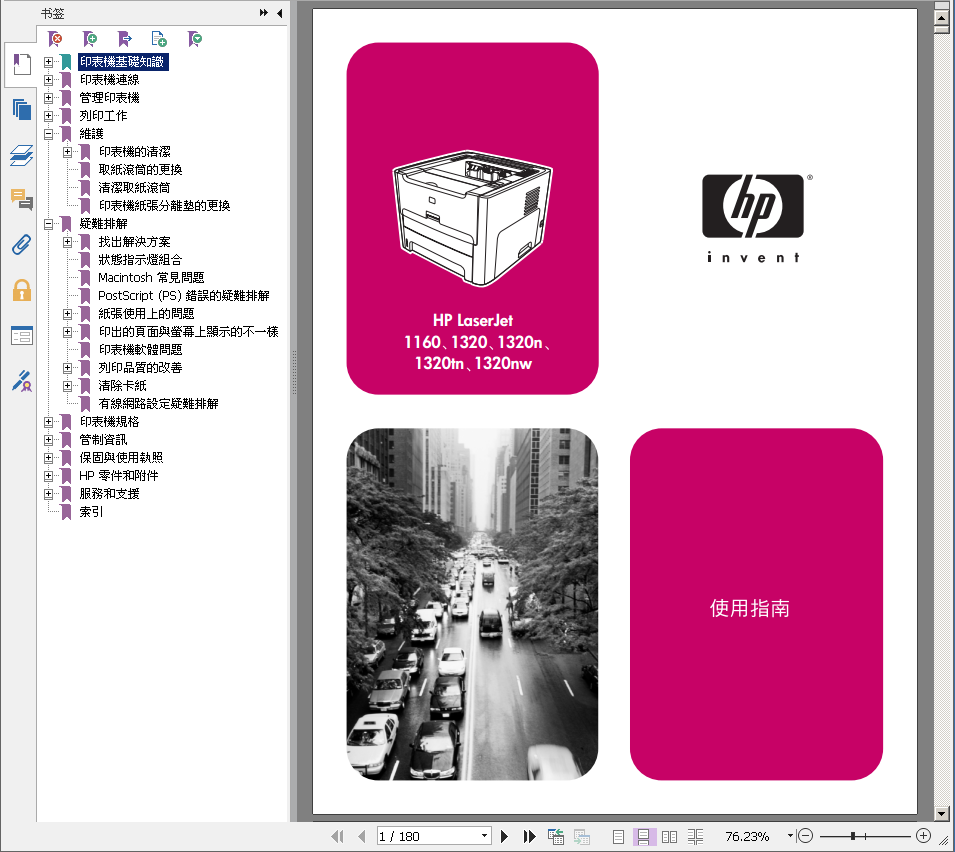955x852 pixels.
Task: Open the Security lock panel
Action: click(x=22, y=290)
